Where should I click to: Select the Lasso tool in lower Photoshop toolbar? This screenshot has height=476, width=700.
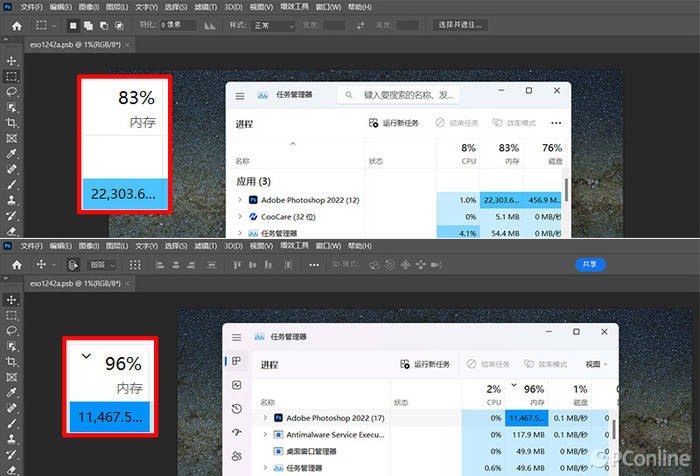click(12, 330)
